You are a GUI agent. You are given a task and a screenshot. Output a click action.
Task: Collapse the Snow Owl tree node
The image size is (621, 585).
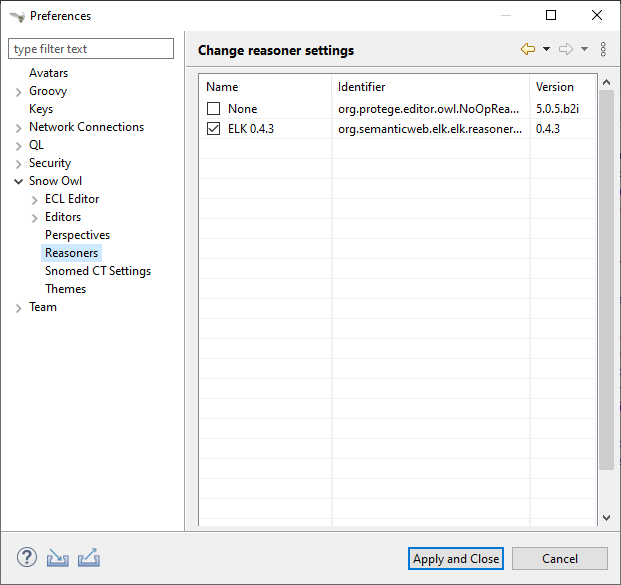19,181
